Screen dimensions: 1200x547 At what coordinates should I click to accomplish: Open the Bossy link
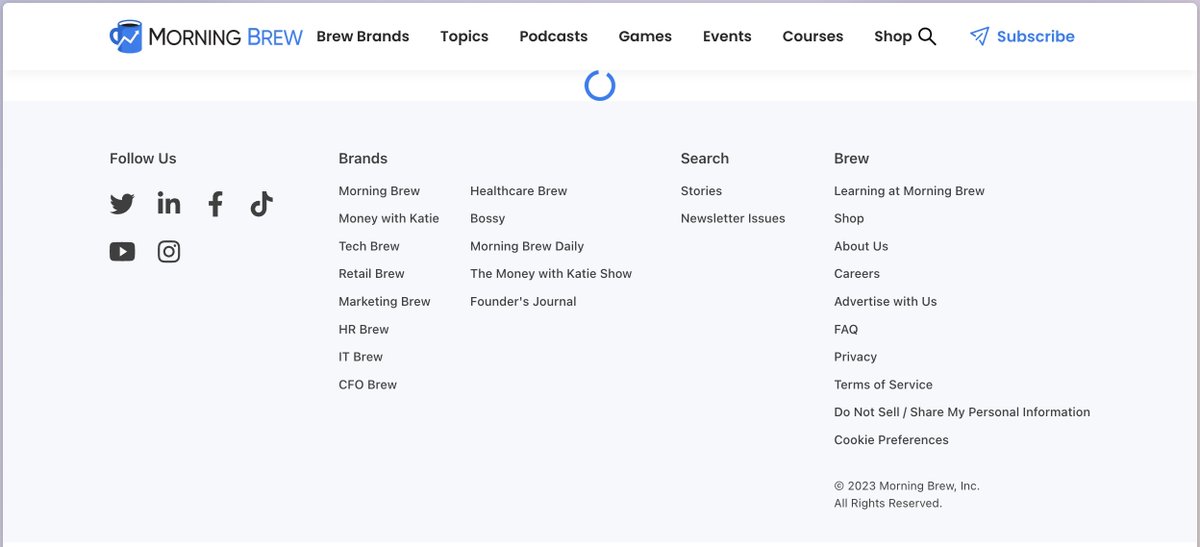[488, 218]
